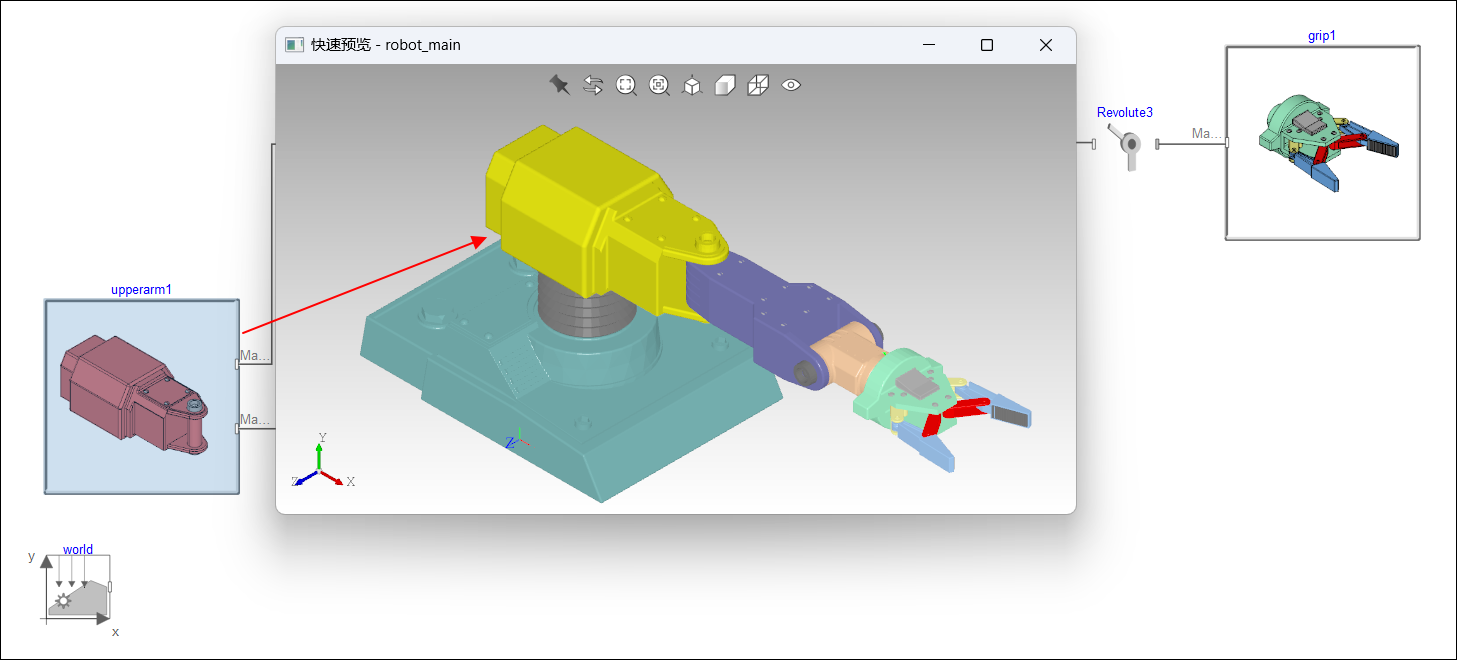Switch to shaded solid cube display
The image size is (1457, 660).
pos(725,85)
